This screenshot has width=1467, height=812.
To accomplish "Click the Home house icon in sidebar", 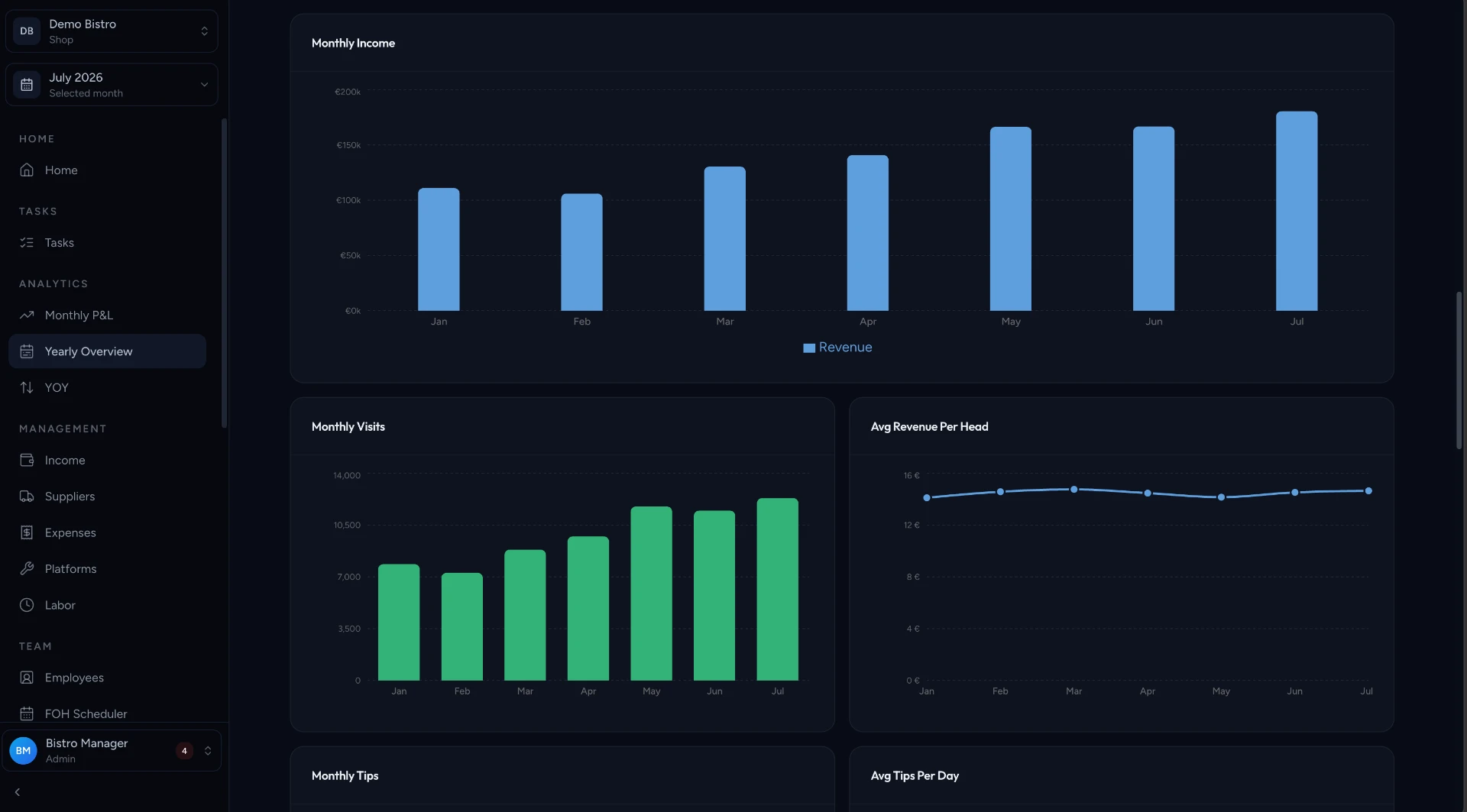I will [x=27, y=170].
